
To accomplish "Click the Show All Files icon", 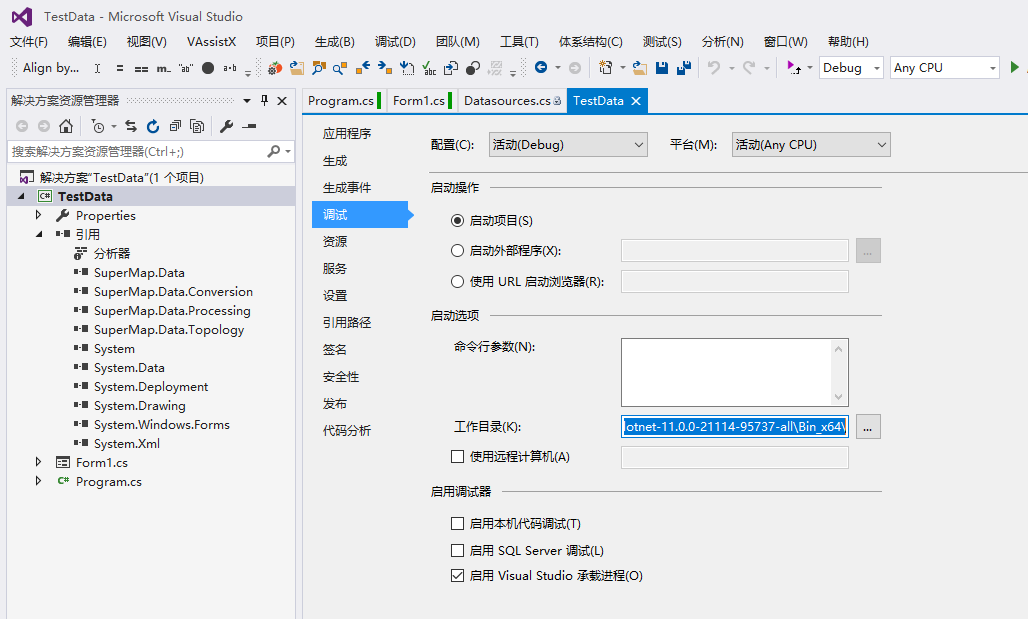I will pos(197,126).
